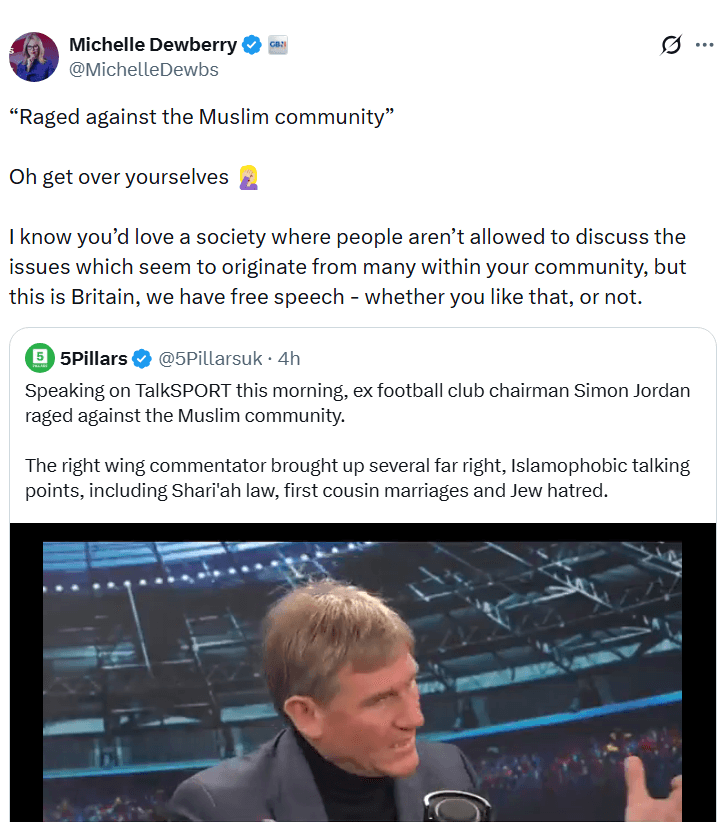
Task: Open the @5Pillarsuk handle
Action: pyautogui.click(x=210, y=359)
